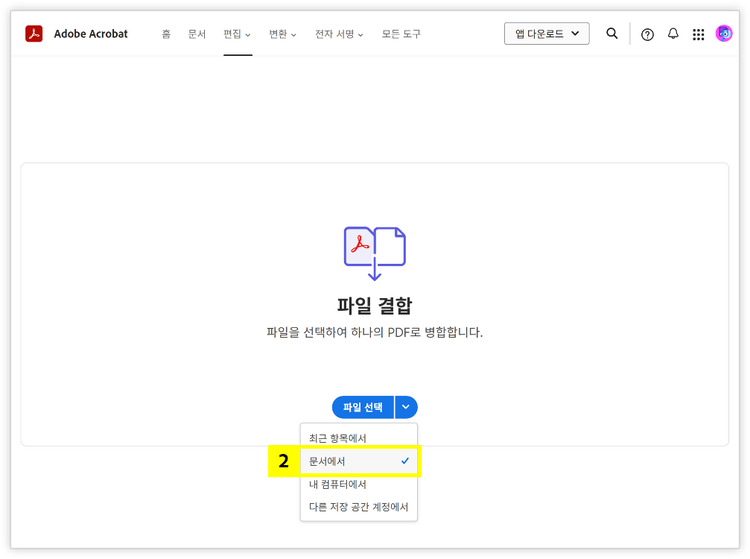The image size is (750, 559).
Task: Open the 문서 tab
Action: (197, 34)
